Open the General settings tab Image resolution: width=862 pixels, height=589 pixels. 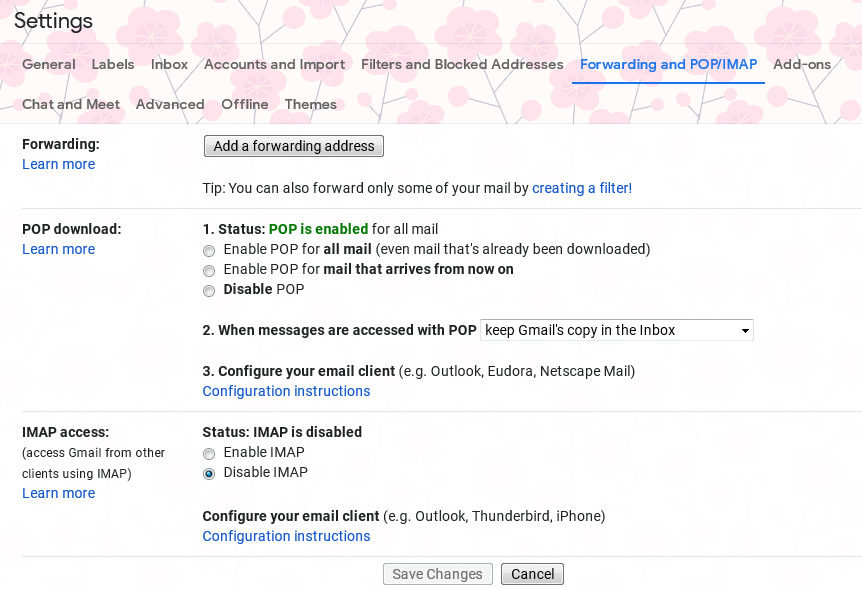click(48, 64)
